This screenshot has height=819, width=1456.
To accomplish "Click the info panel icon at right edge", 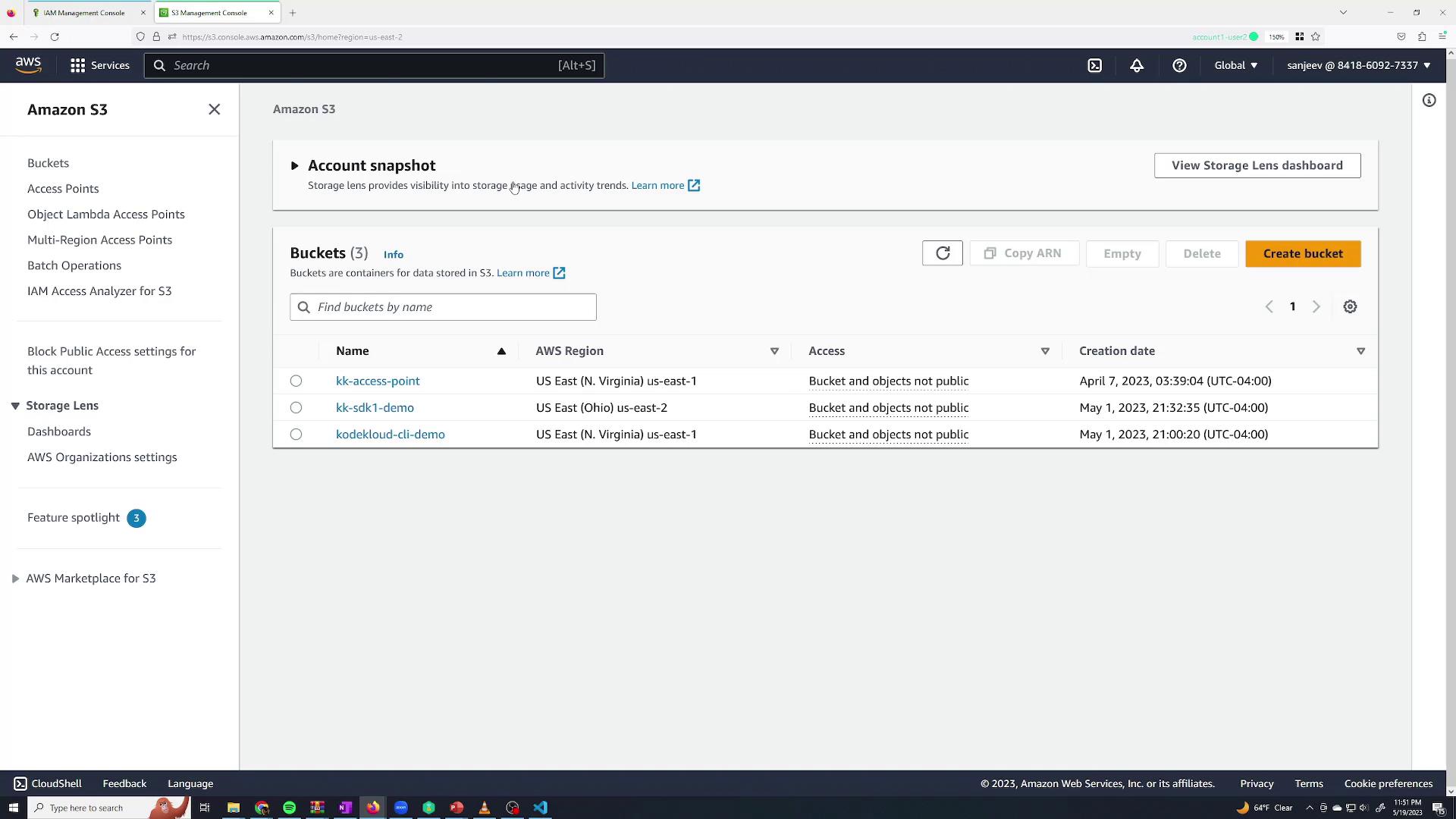I will [x=1428, y=100].
